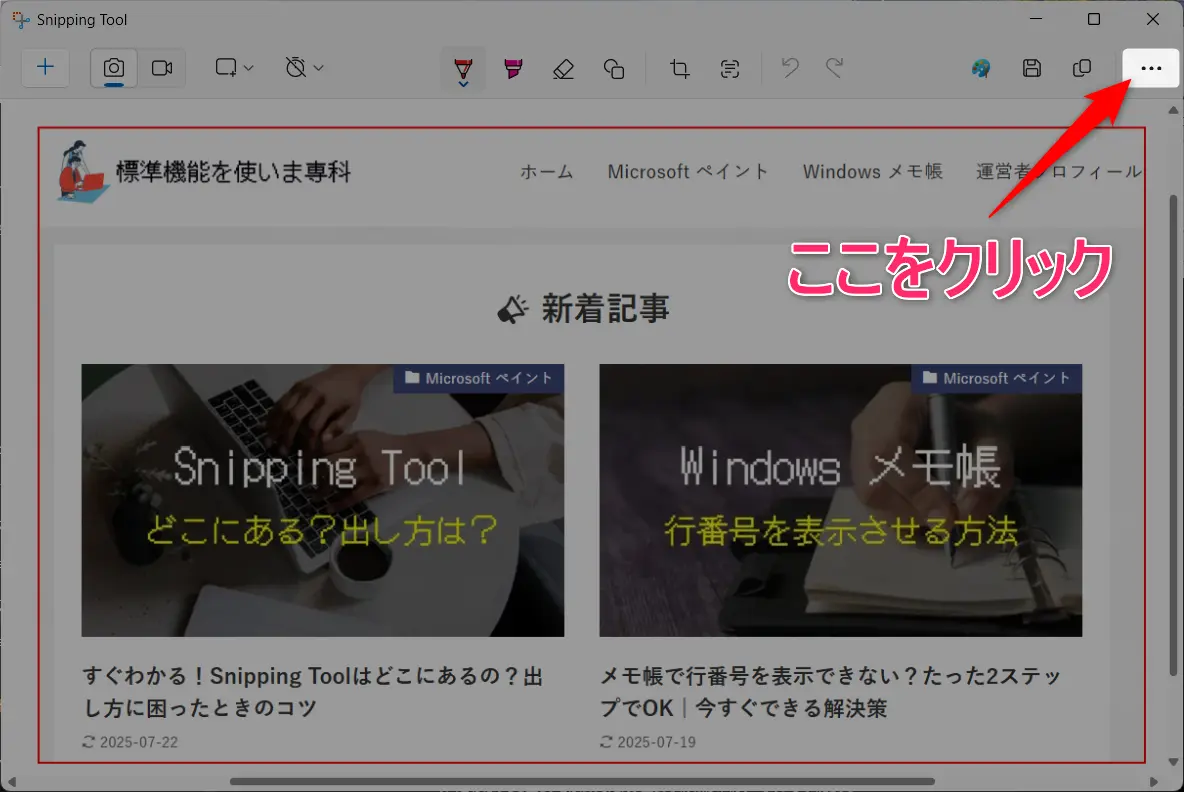Screen dimensions: 1184x792
Task: Click the Windows メモ帳 navigation link
Action: pos(872,172)
